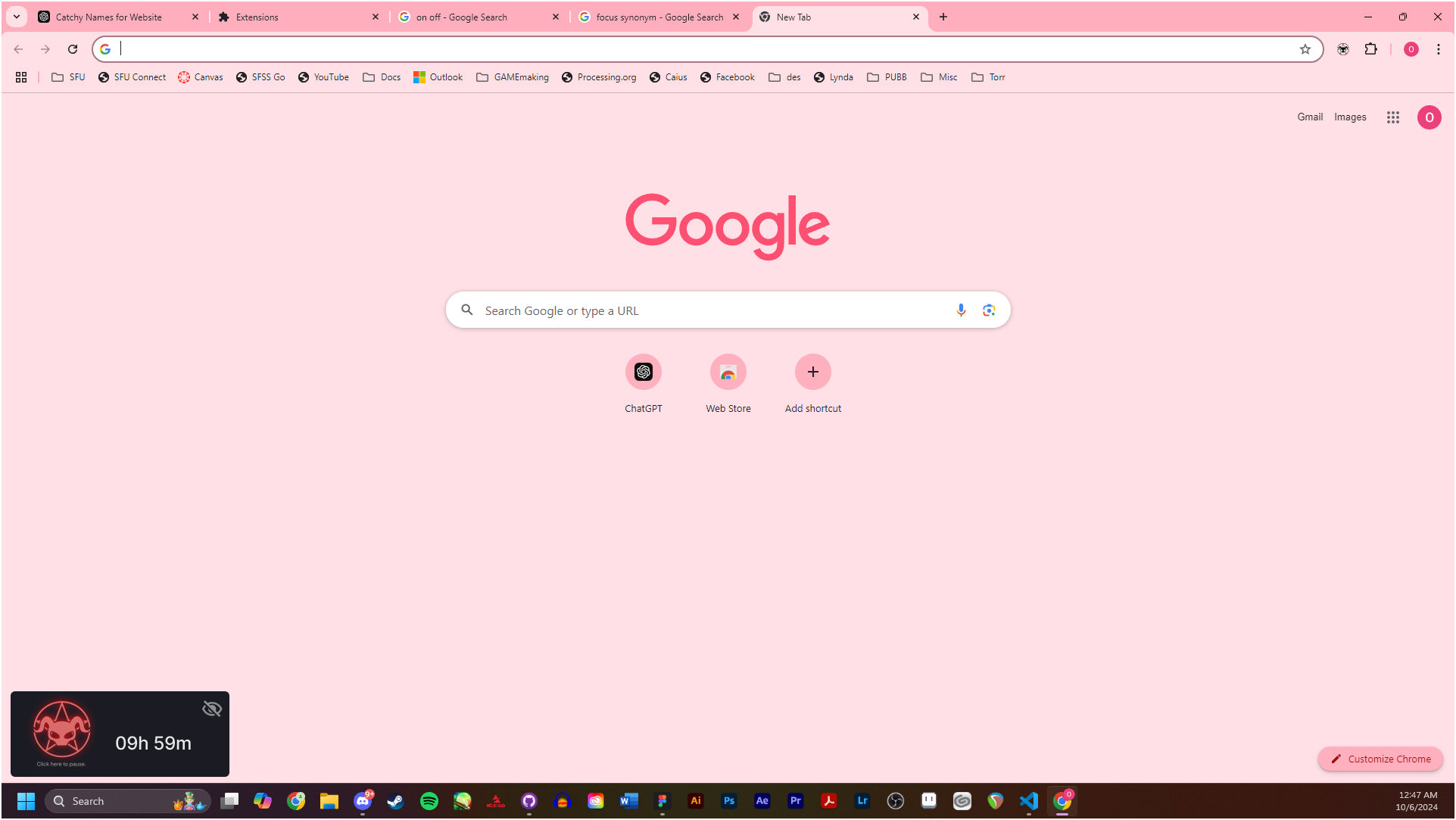Click the Google search input box
Image resolution: width=1456 pixels, height=820 pixels.
pyautogui.click(x=712, y=310)
